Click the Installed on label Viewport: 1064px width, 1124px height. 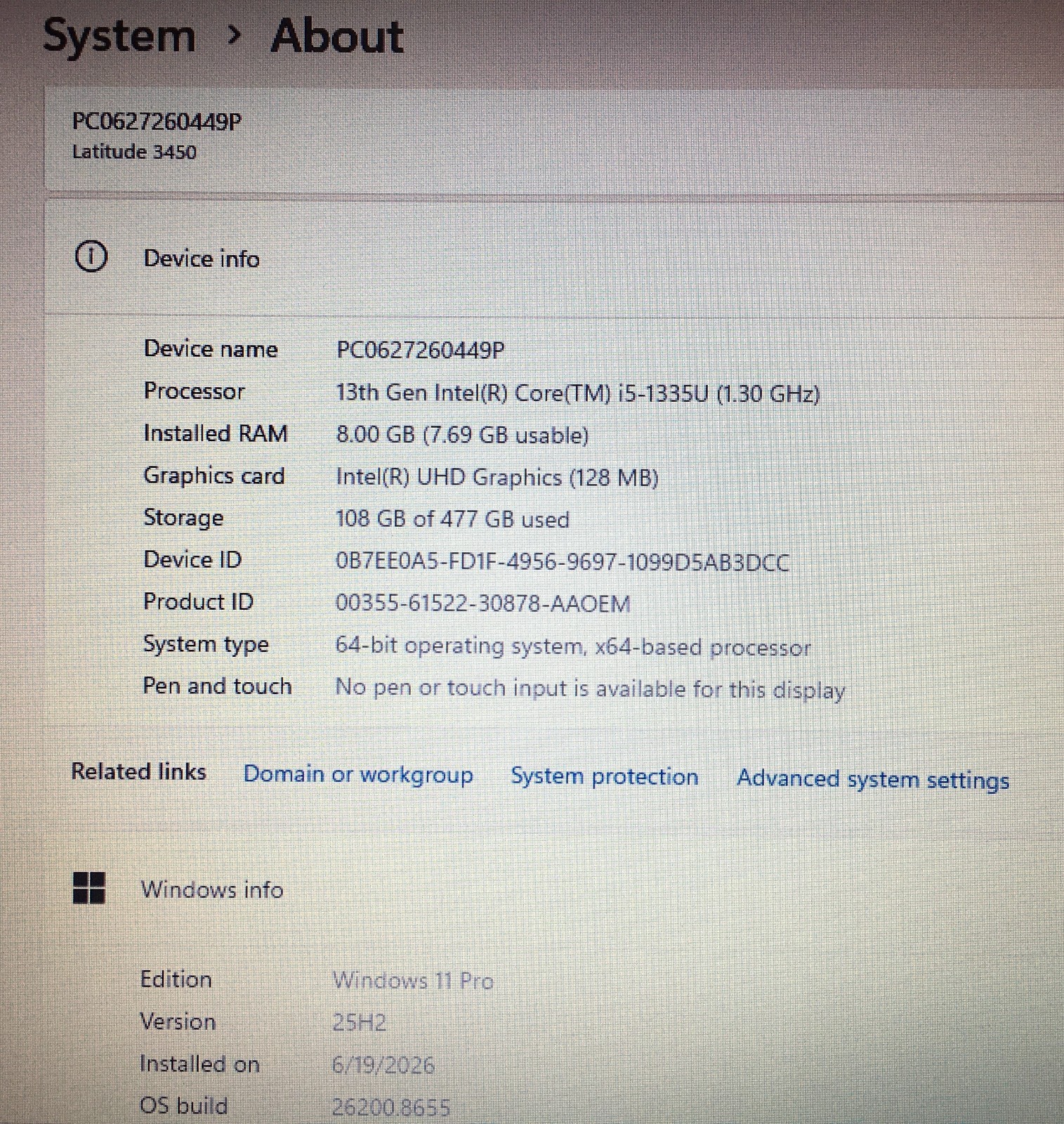(x=199, y=1064)
